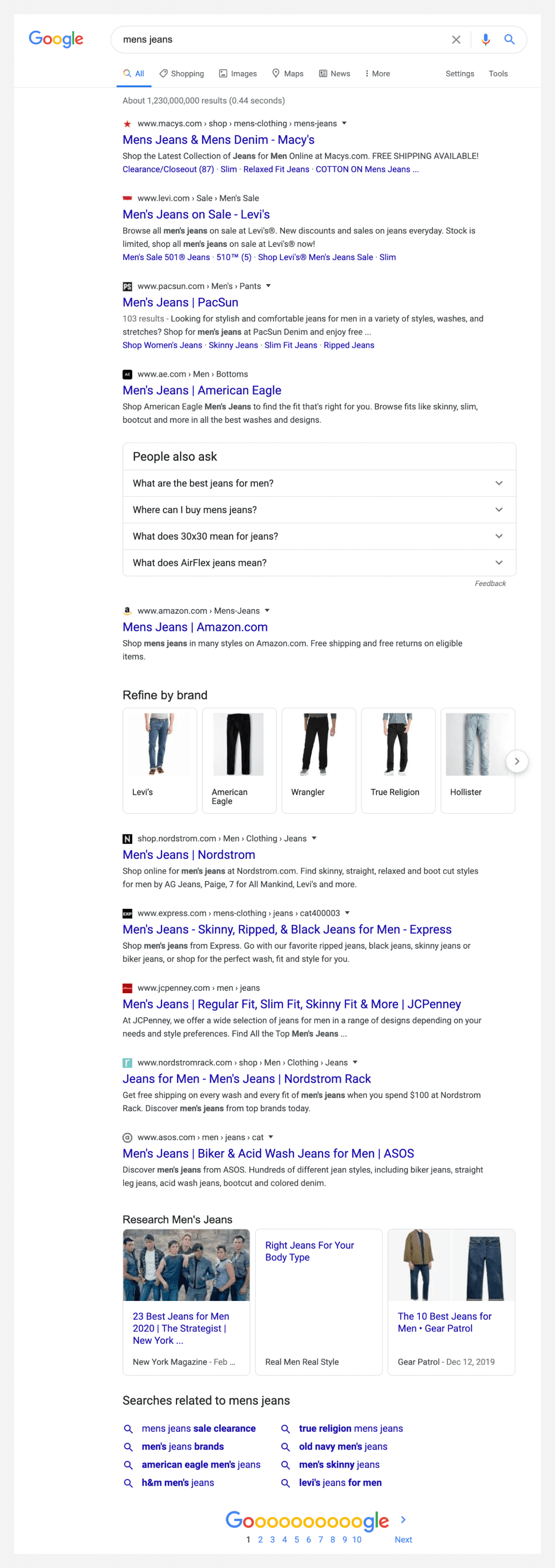The height and width of the screenshot is (1568, 555).
Task: Search related: men's jeans brands
Action: click(183, 1446)
